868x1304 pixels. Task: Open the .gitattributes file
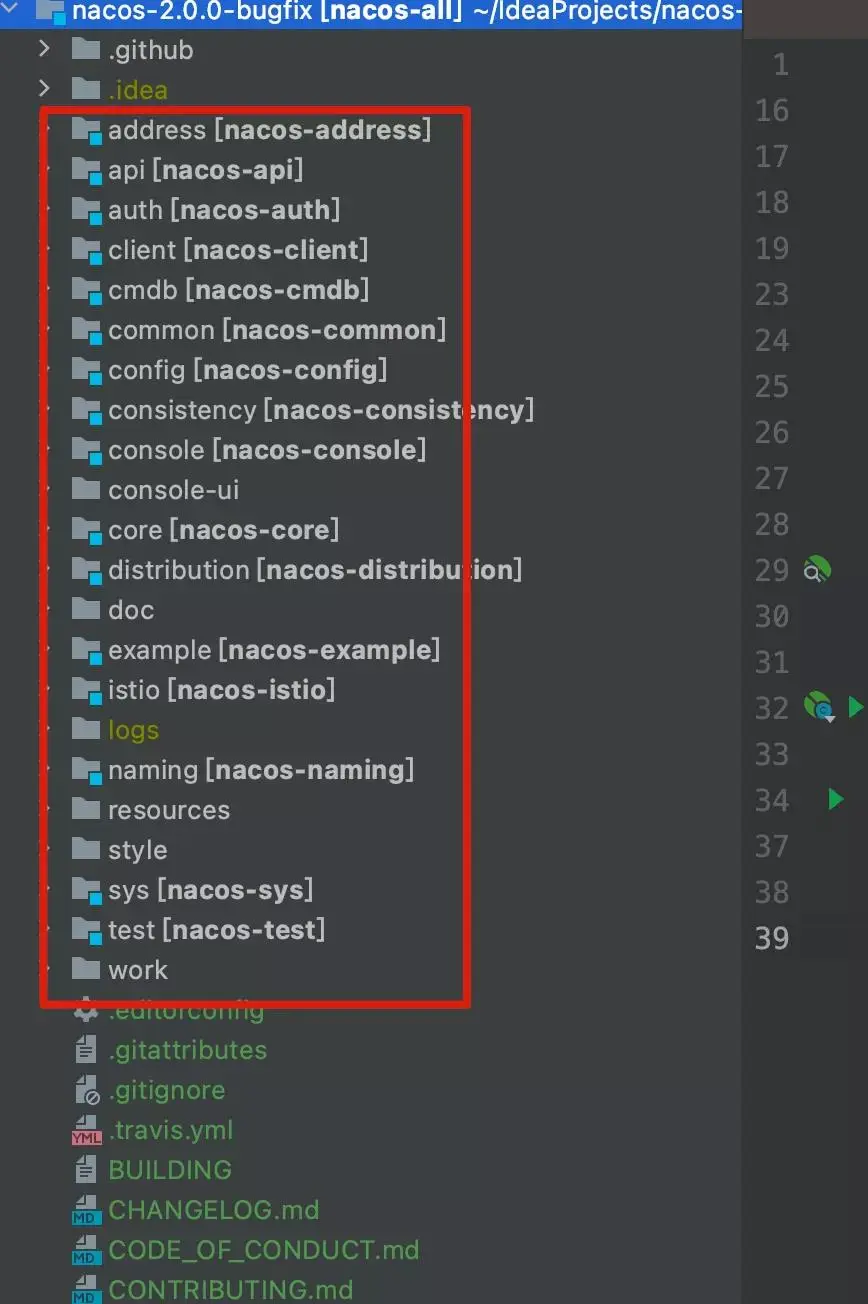pos(187,1050)
